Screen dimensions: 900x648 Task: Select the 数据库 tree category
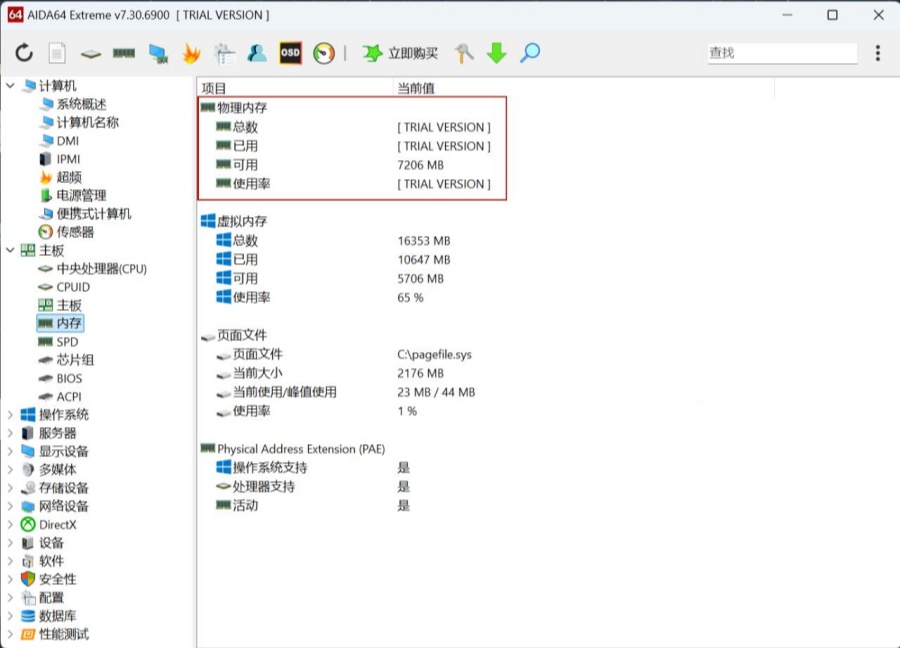coord(57,616)
